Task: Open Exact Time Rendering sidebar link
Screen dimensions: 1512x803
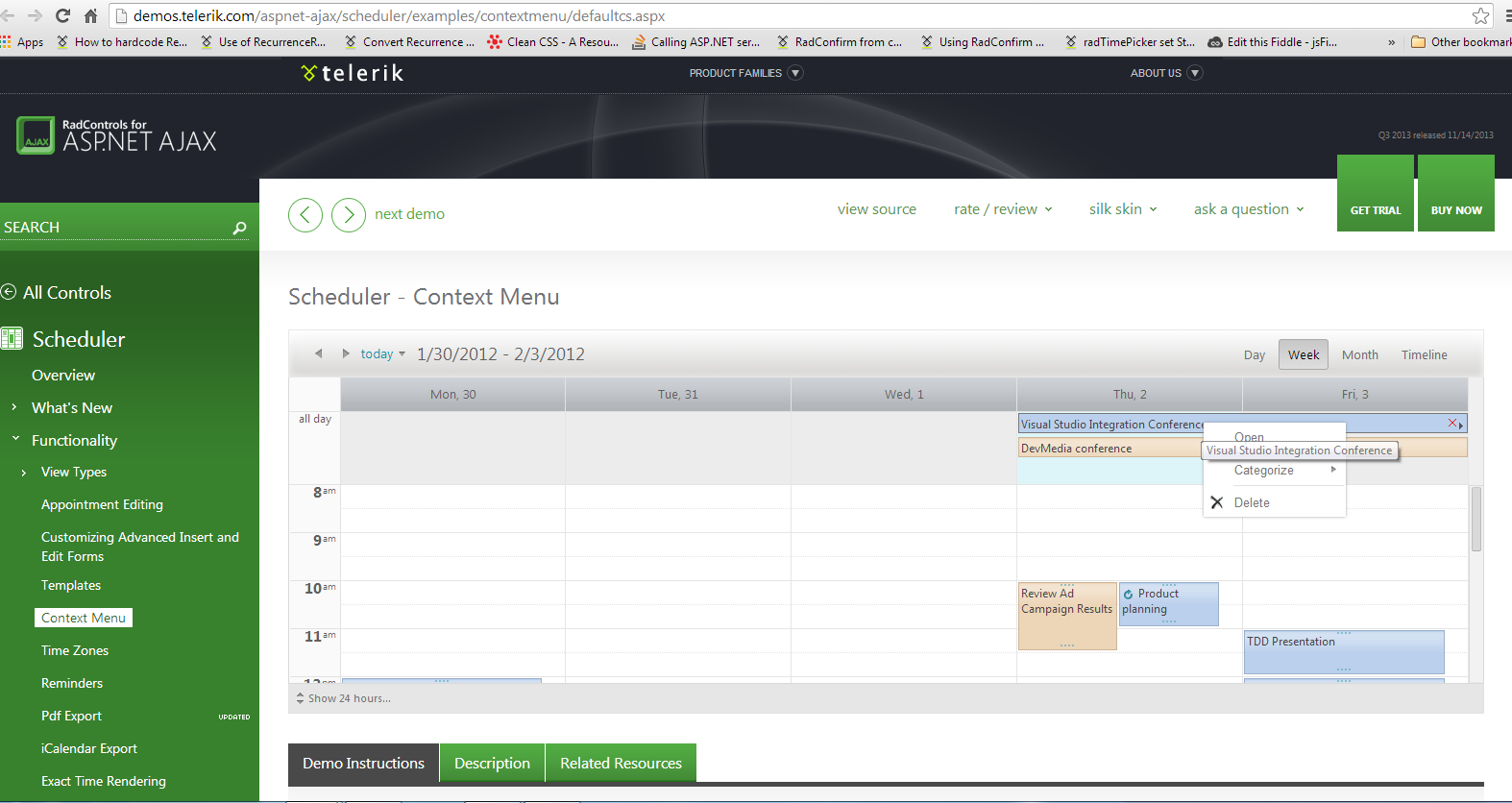Action: [104, 781]
